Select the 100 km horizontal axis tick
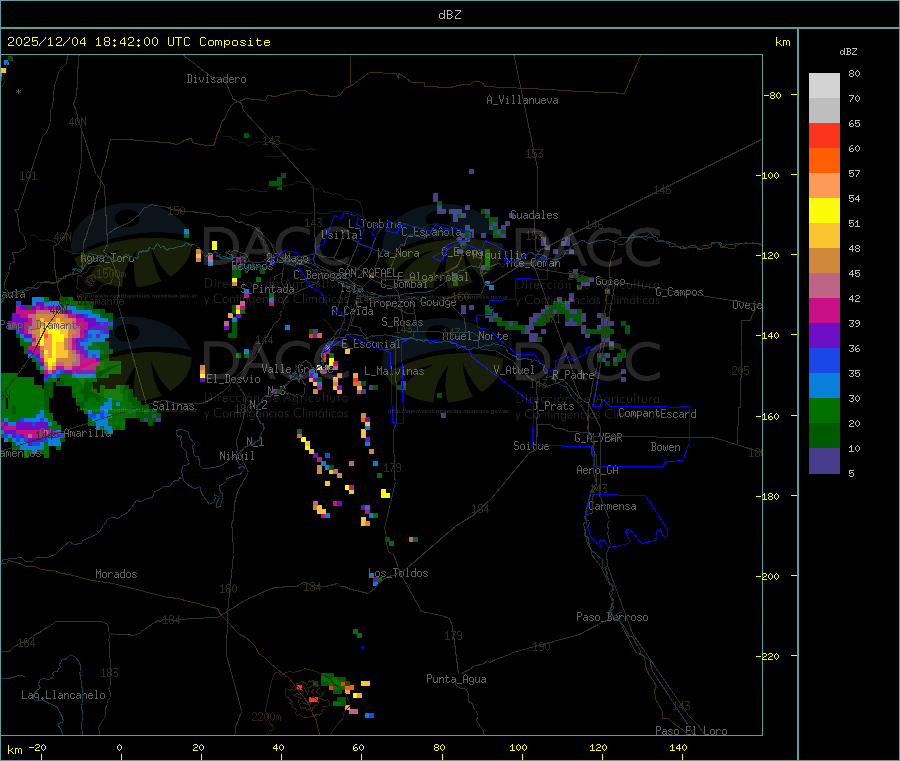Viewport: 900px width, 761px height. tap(518, 747)
